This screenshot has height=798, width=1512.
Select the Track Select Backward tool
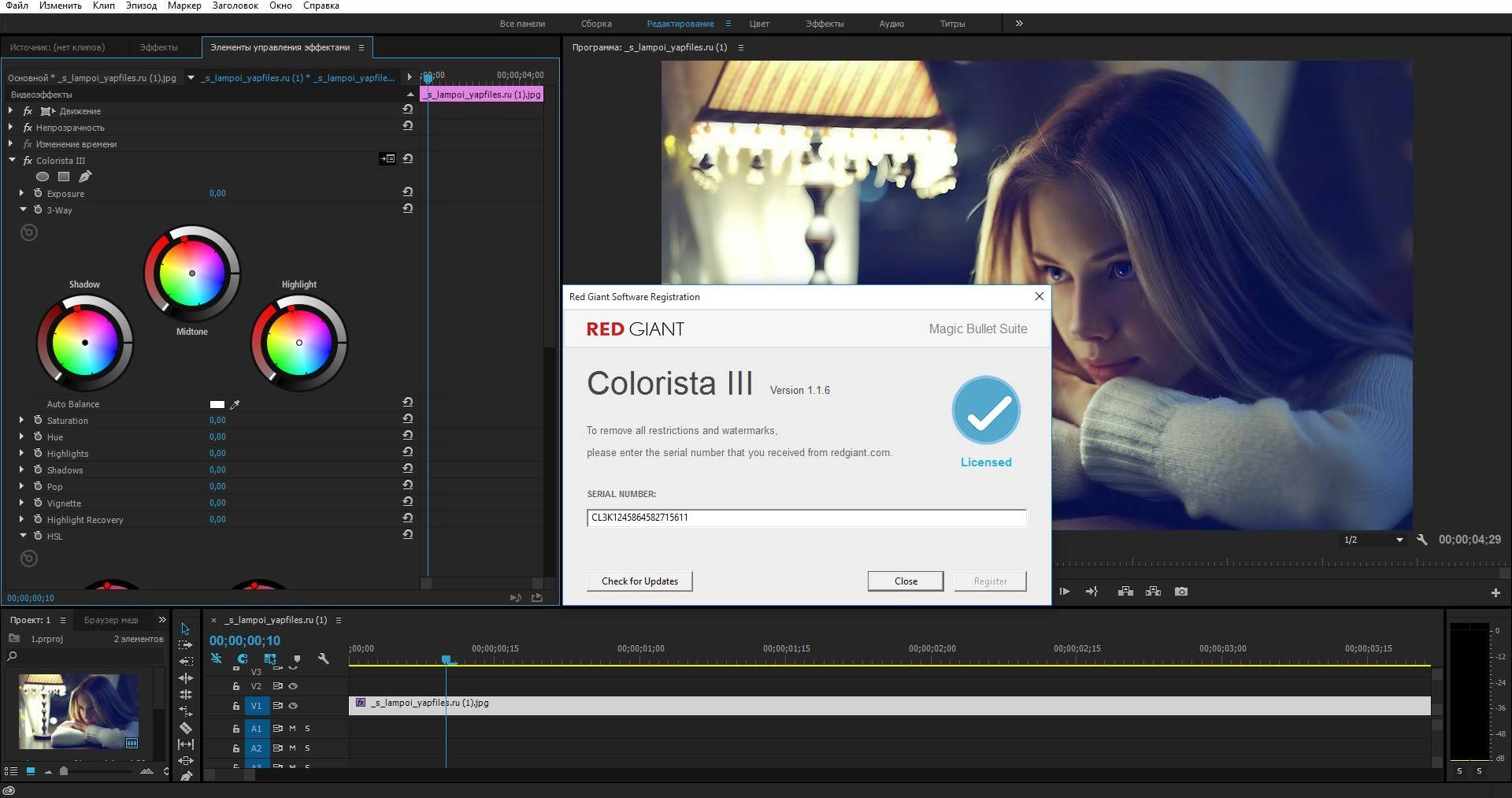[x=185, y=662]
